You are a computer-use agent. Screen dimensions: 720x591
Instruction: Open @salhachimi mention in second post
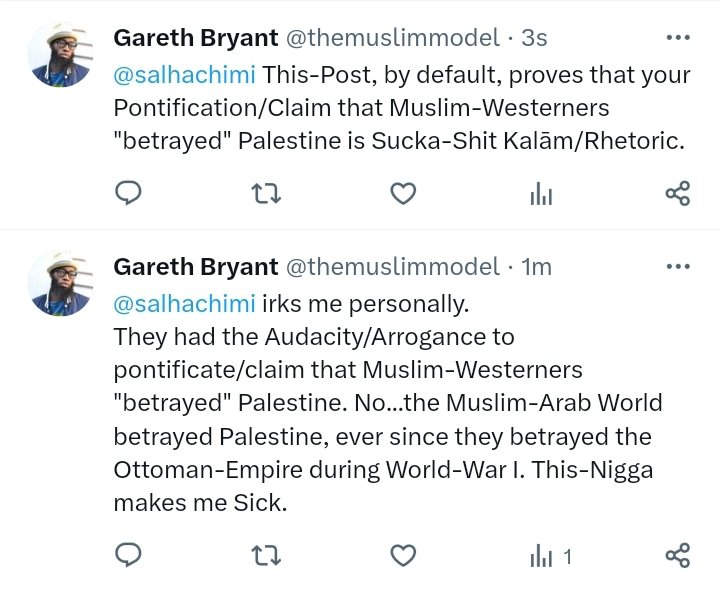(x=184, y=301)
